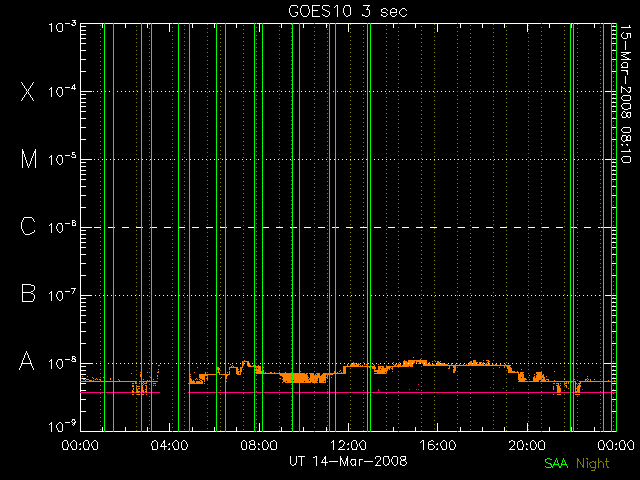Click the 04:00 time axis label
Screen dimensions: 640x480
click(169, 445)
